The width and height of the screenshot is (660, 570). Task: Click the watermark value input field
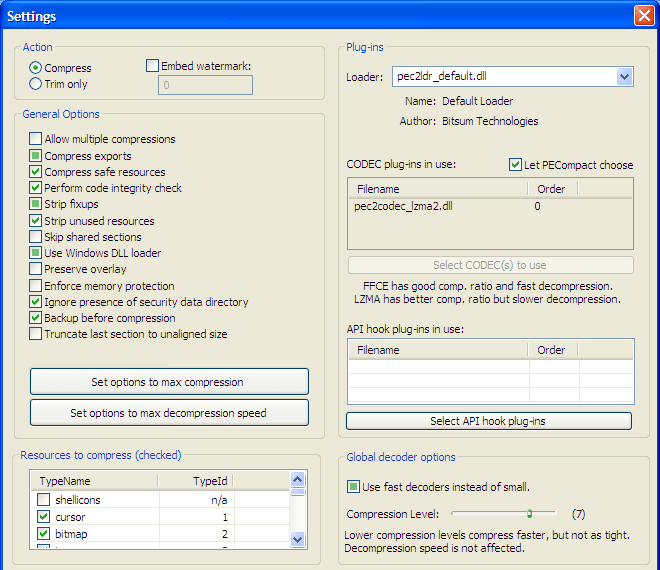coord(205,85)
